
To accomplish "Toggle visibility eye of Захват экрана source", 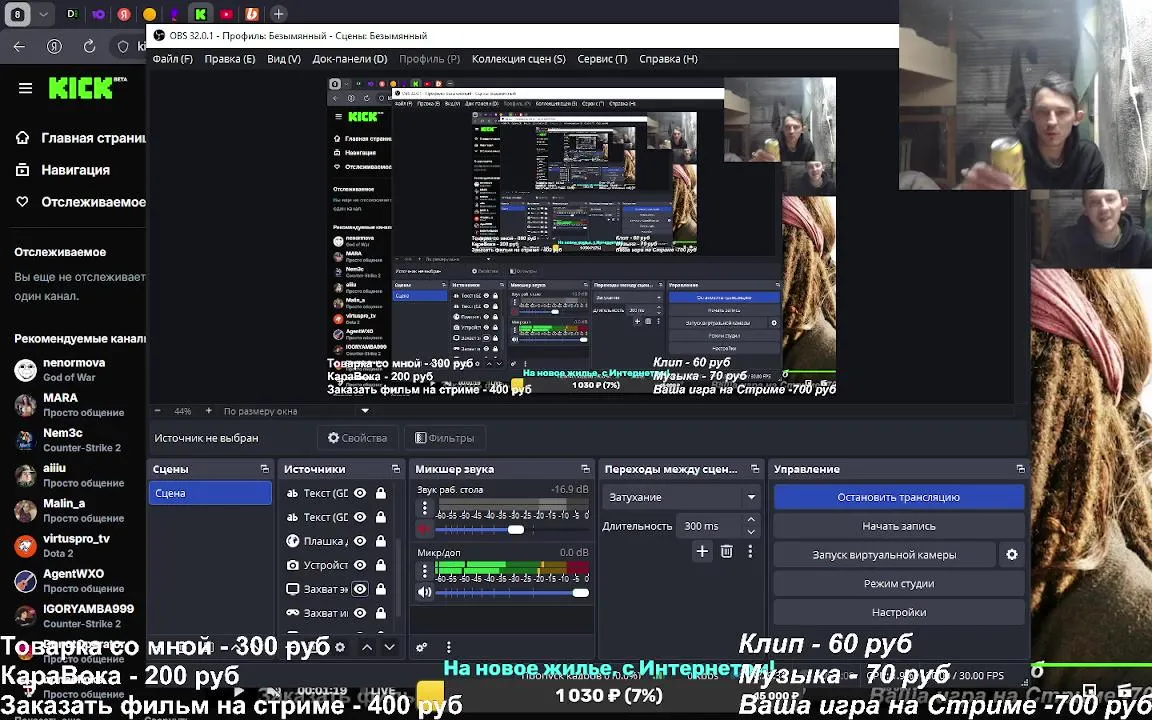I will (360, 588).
